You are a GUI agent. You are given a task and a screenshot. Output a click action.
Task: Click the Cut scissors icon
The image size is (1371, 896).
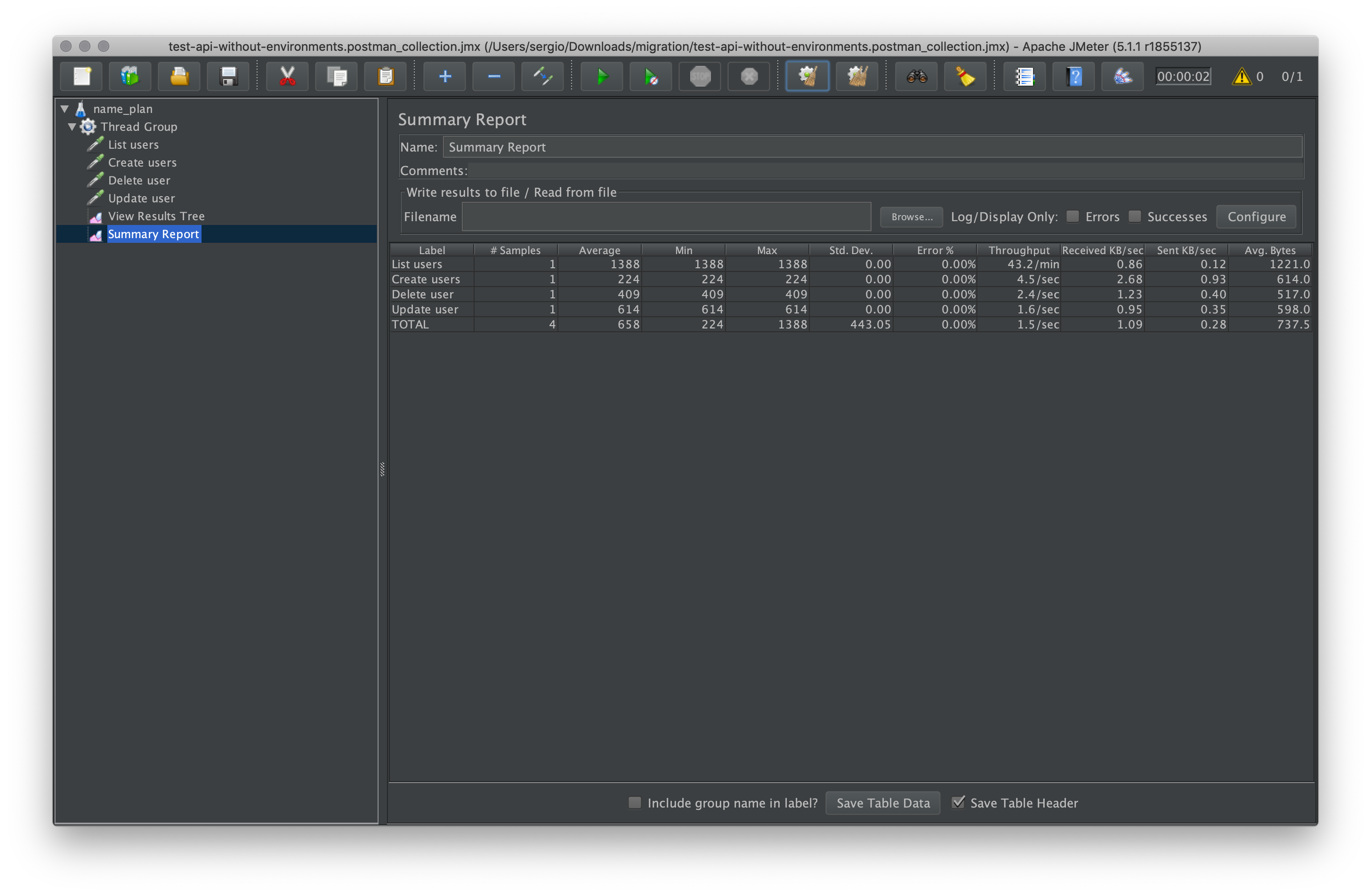pos(287,77)
